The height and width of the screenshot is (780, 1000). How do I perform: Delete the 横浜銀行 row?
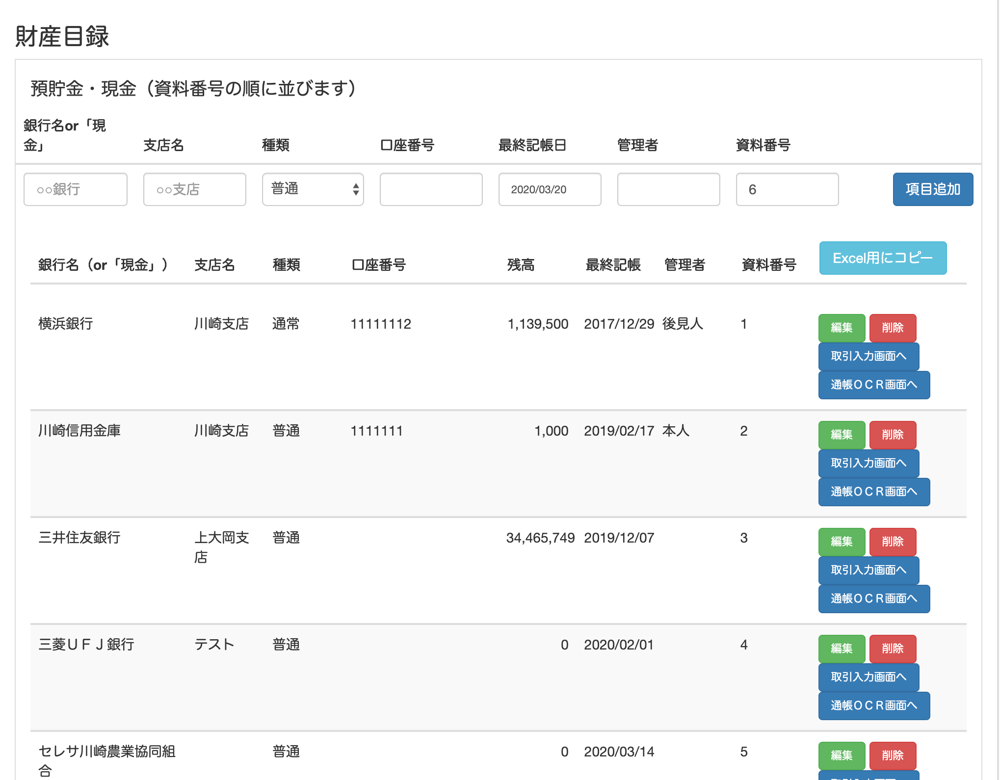pos(892,328)
